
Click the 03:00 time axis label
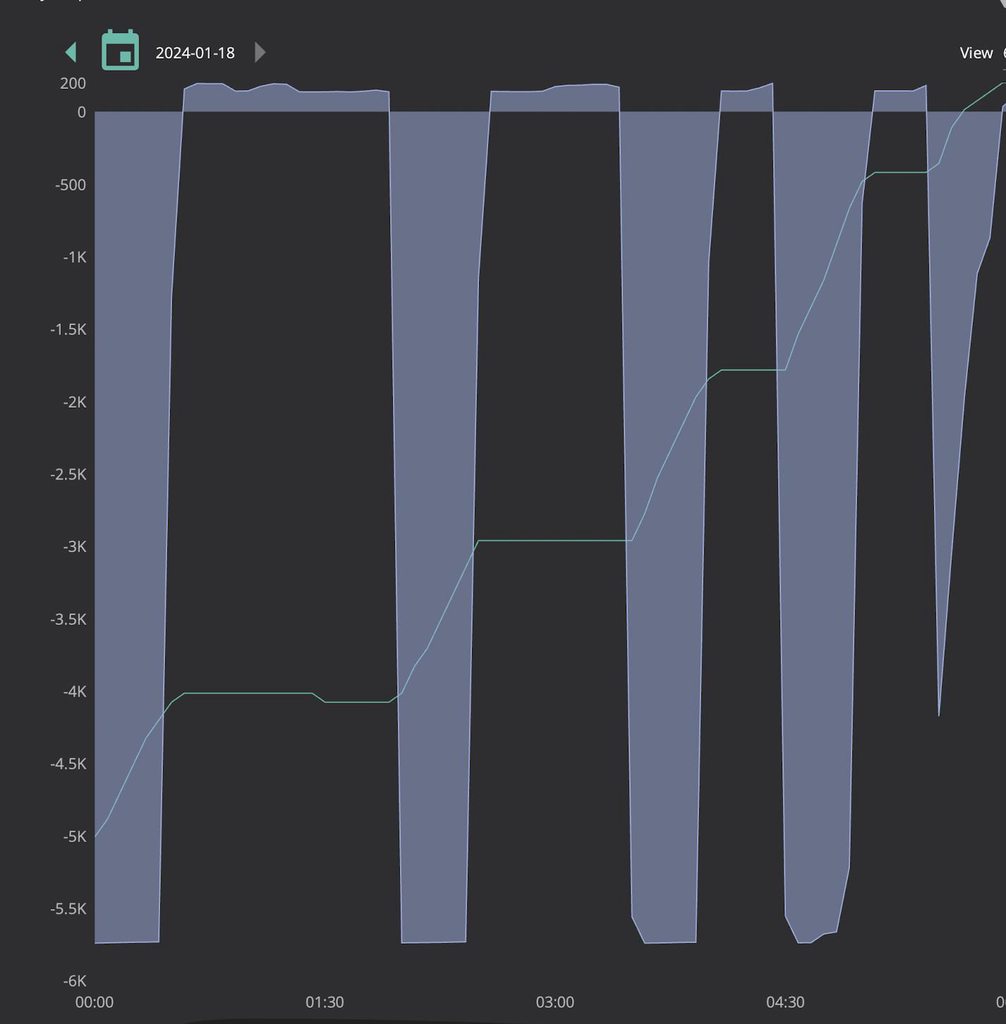[555, 1002]
